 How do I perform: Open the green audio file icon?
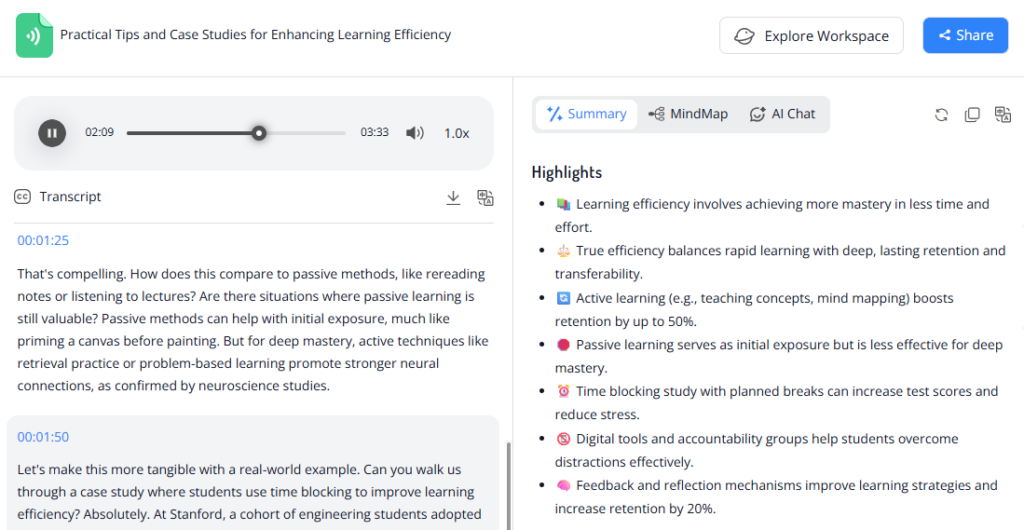click(34, 35)
